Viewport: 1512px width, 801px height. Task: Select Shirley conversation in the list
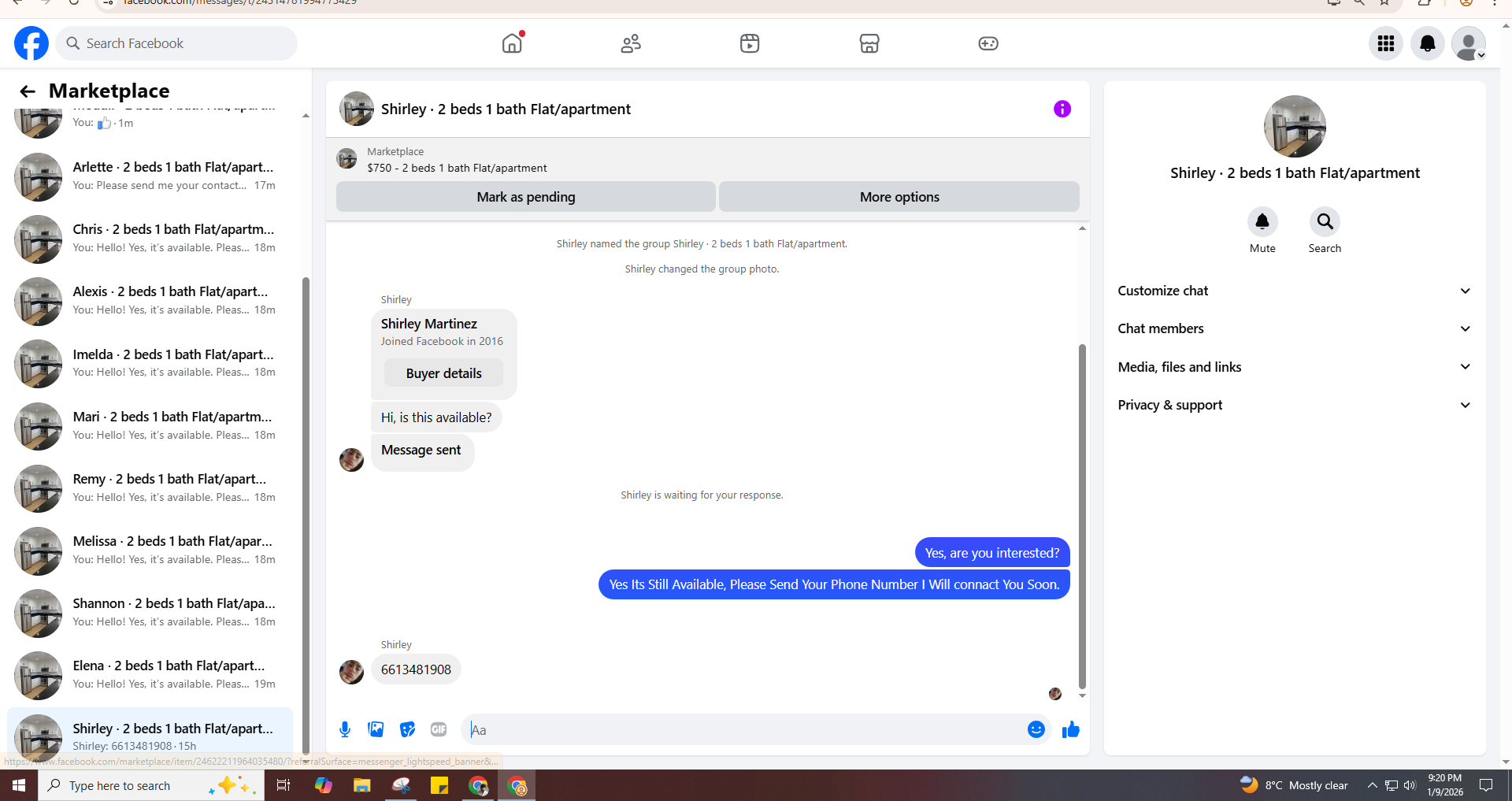point(150,737)
